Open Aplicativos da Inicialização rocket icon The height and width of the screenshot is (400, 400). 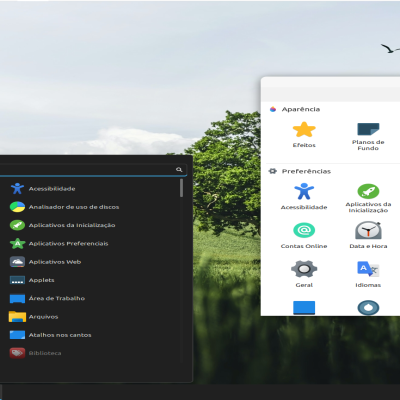tap(368, 191)
